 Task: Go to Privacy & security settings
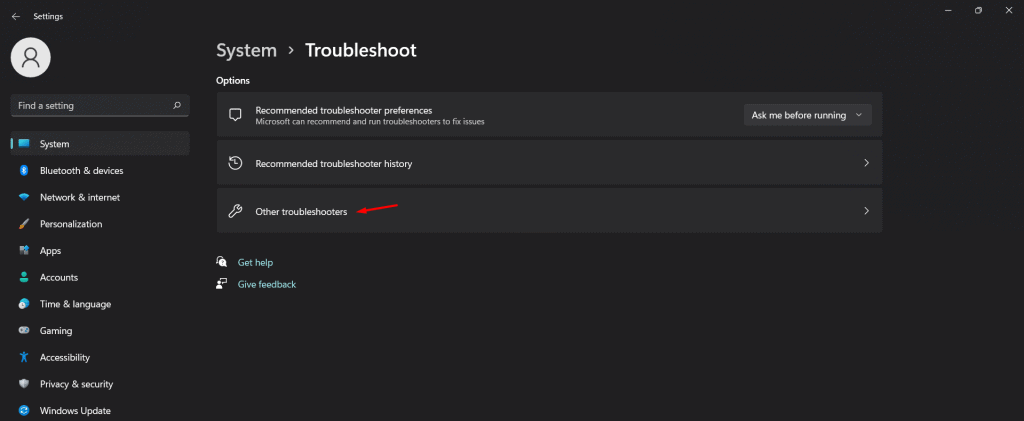(76, 384)
